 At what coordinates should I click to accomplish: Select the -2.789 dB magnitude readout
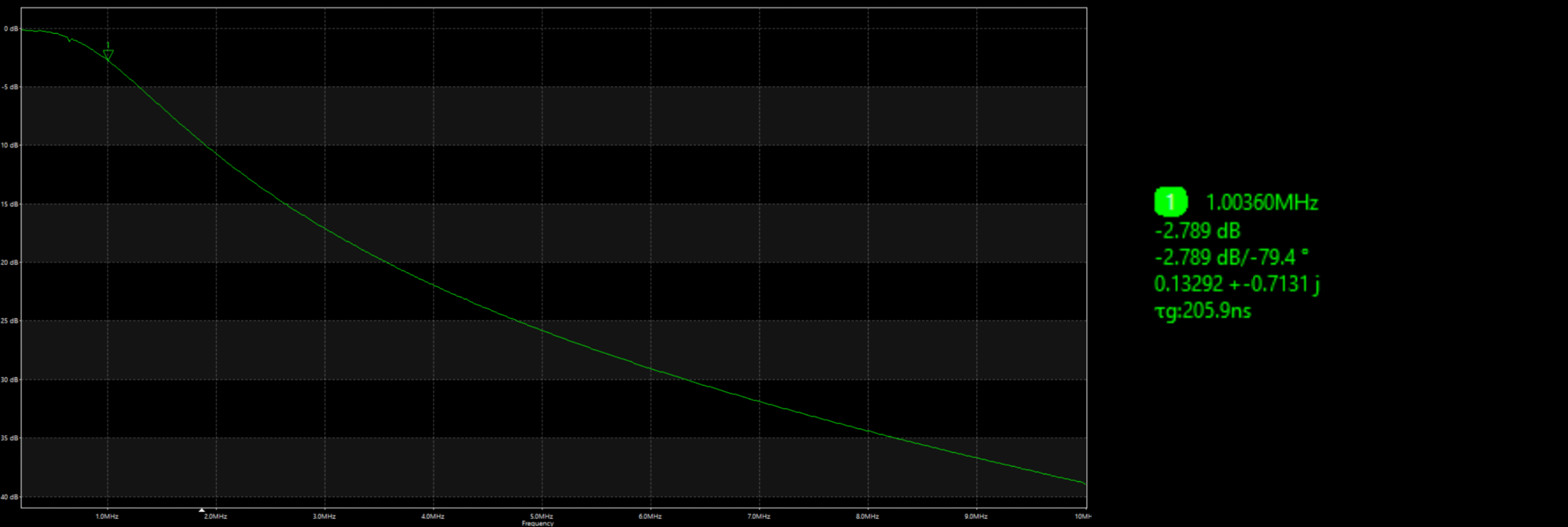pyautogui.click(x=1197, y=231)
